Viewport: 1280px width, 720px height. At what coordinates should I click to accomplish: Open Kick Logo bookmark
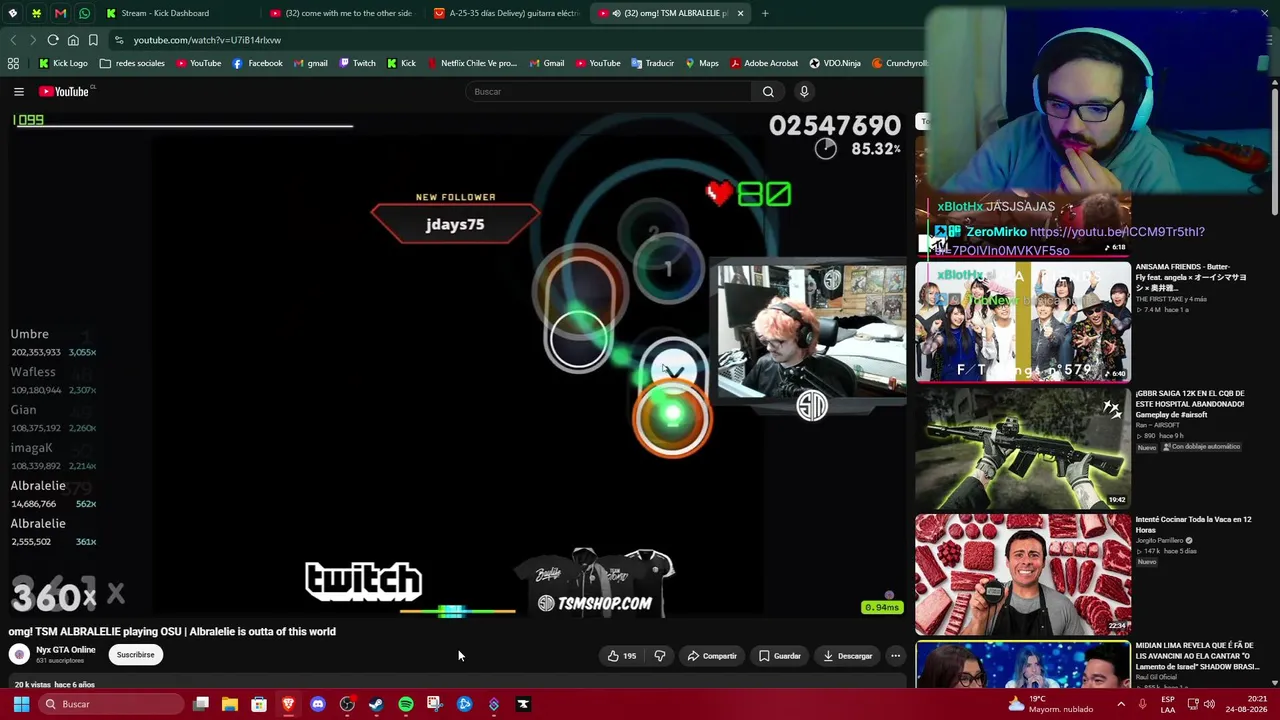[63, 63]
